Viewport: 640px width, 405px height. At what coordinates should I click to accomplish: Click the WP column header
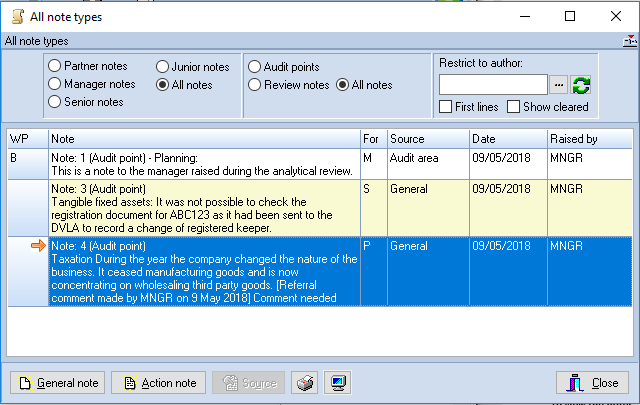(28, 139)
